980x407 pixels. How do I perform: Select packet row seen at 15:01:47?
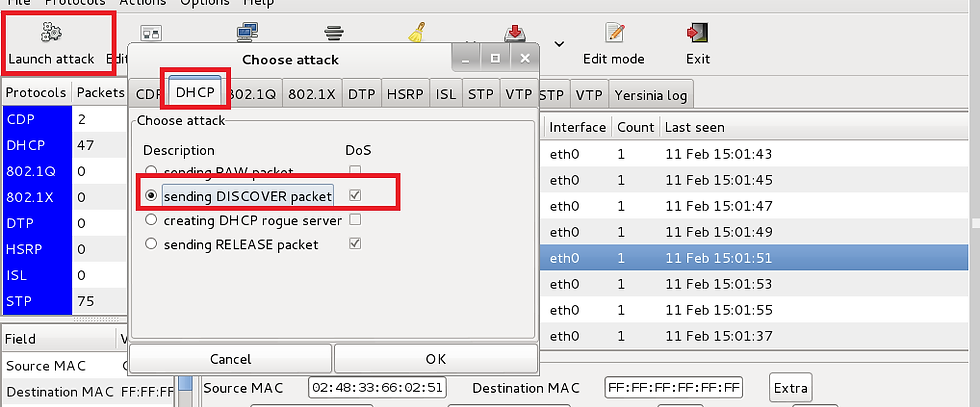(756, 206)
